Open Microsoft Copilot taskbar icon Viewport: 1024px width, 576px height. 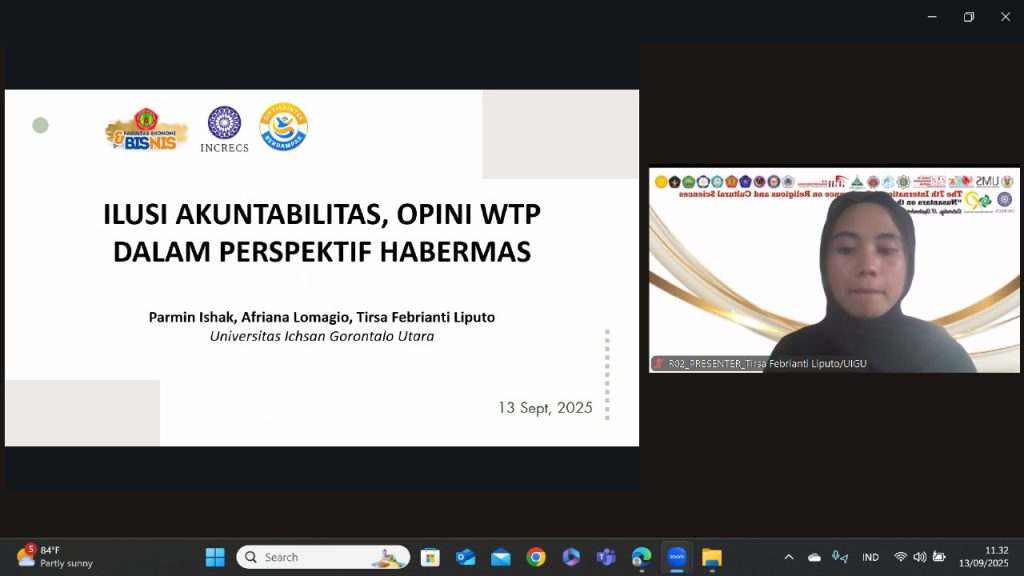[x=571, y=557]
